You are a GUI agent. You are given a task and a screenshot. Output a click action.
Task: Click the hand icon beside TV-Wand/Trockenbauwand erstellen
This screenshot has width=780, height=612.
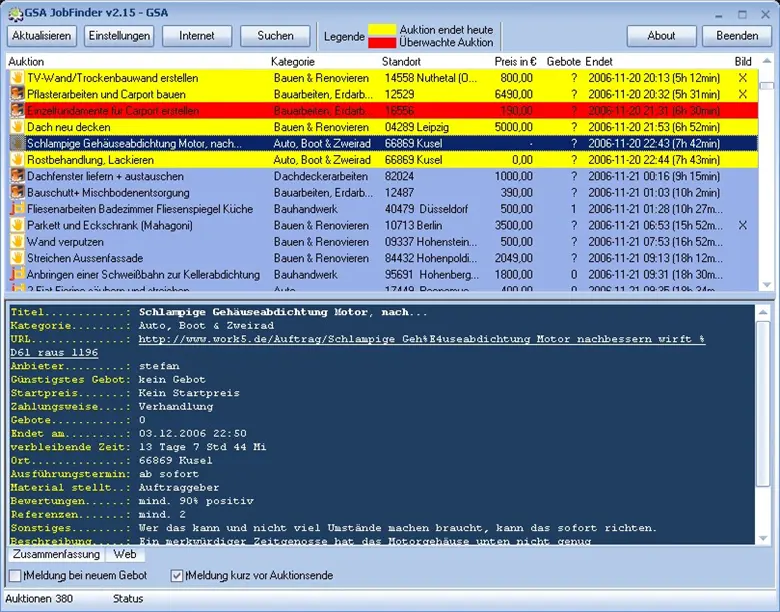pos(17,77)
